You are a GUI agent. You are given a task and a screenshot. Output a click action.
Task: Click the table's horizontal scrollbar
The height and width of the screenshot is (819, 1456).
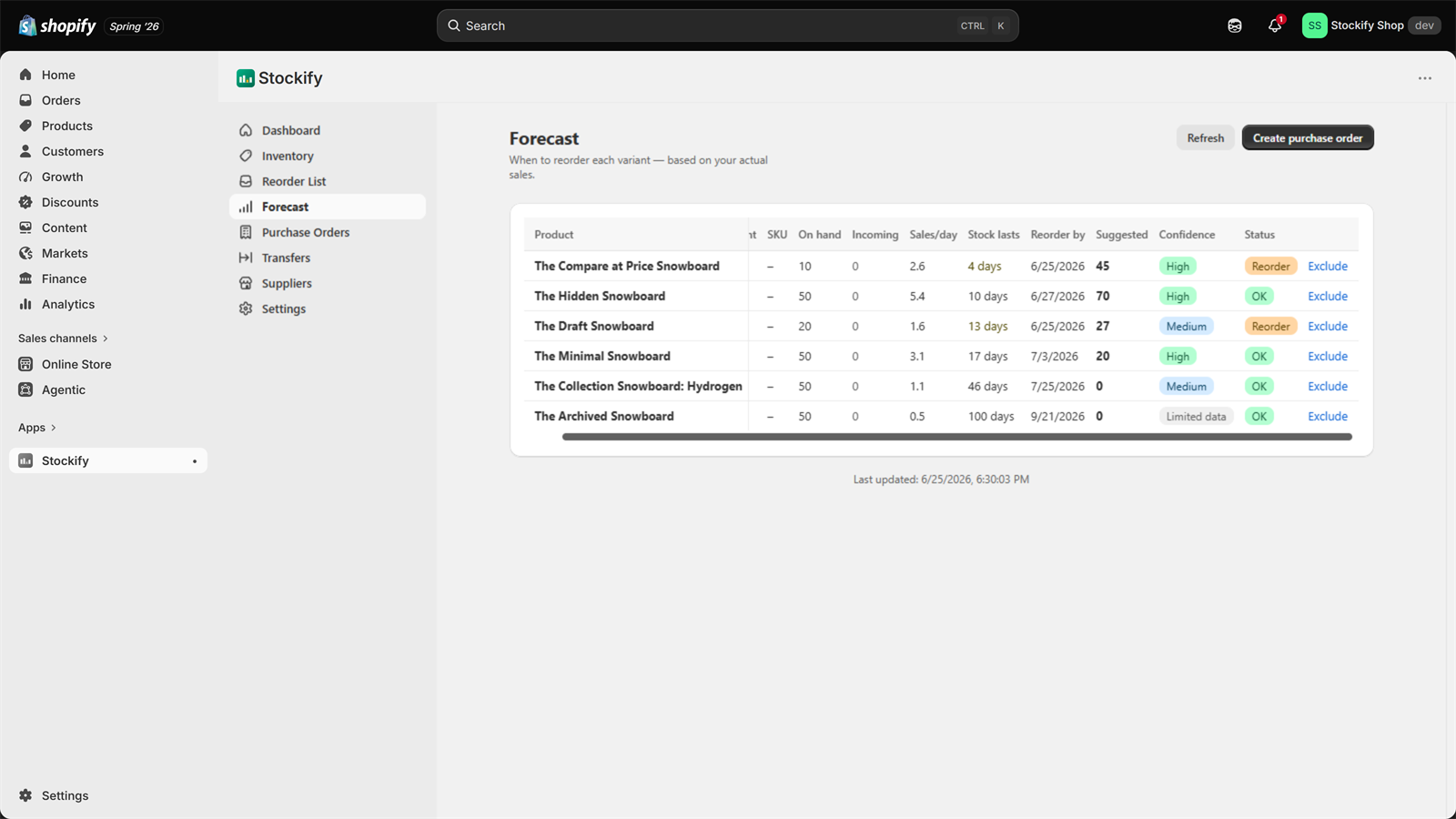tap(957, 437)
